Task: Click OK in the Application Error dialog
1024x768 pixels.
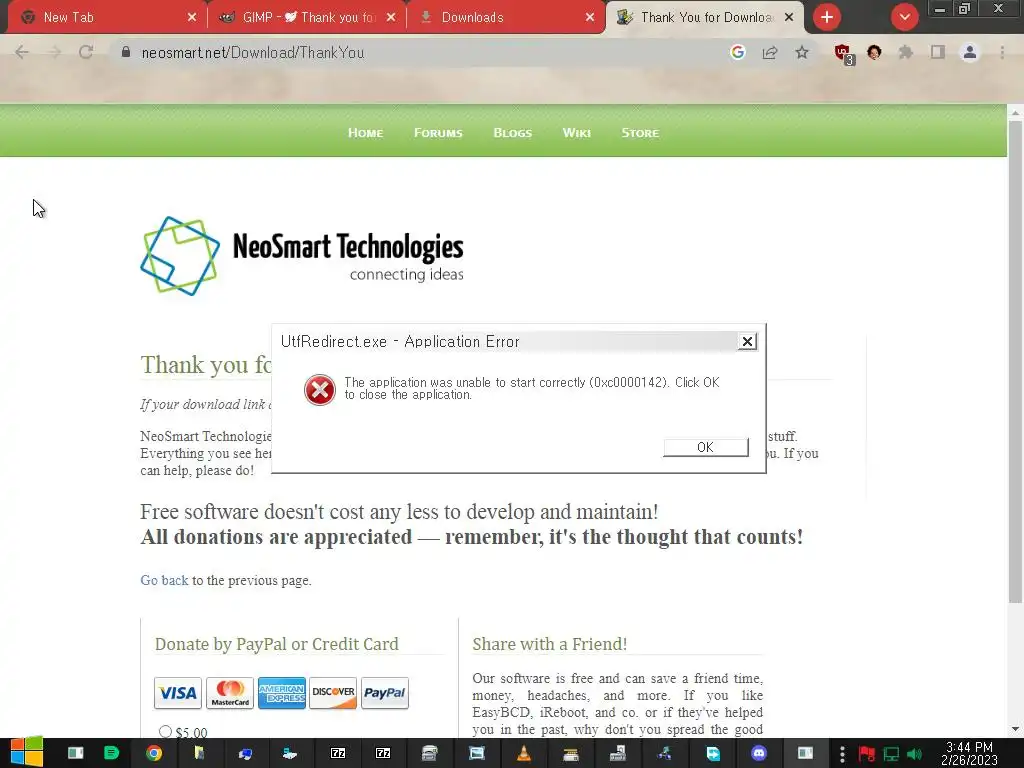Action: [705, 447]
